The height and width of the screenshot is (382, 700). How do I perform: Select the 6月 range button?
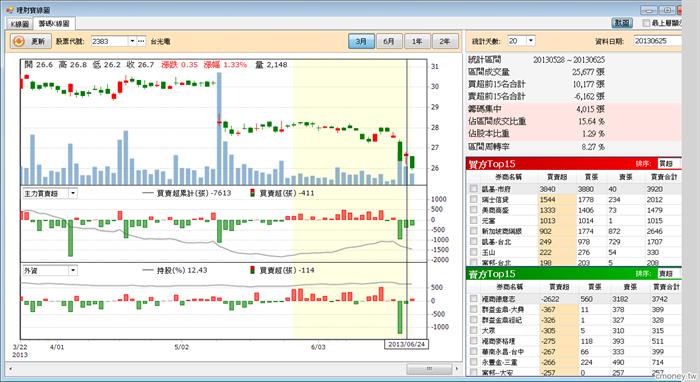click(389, 41)
